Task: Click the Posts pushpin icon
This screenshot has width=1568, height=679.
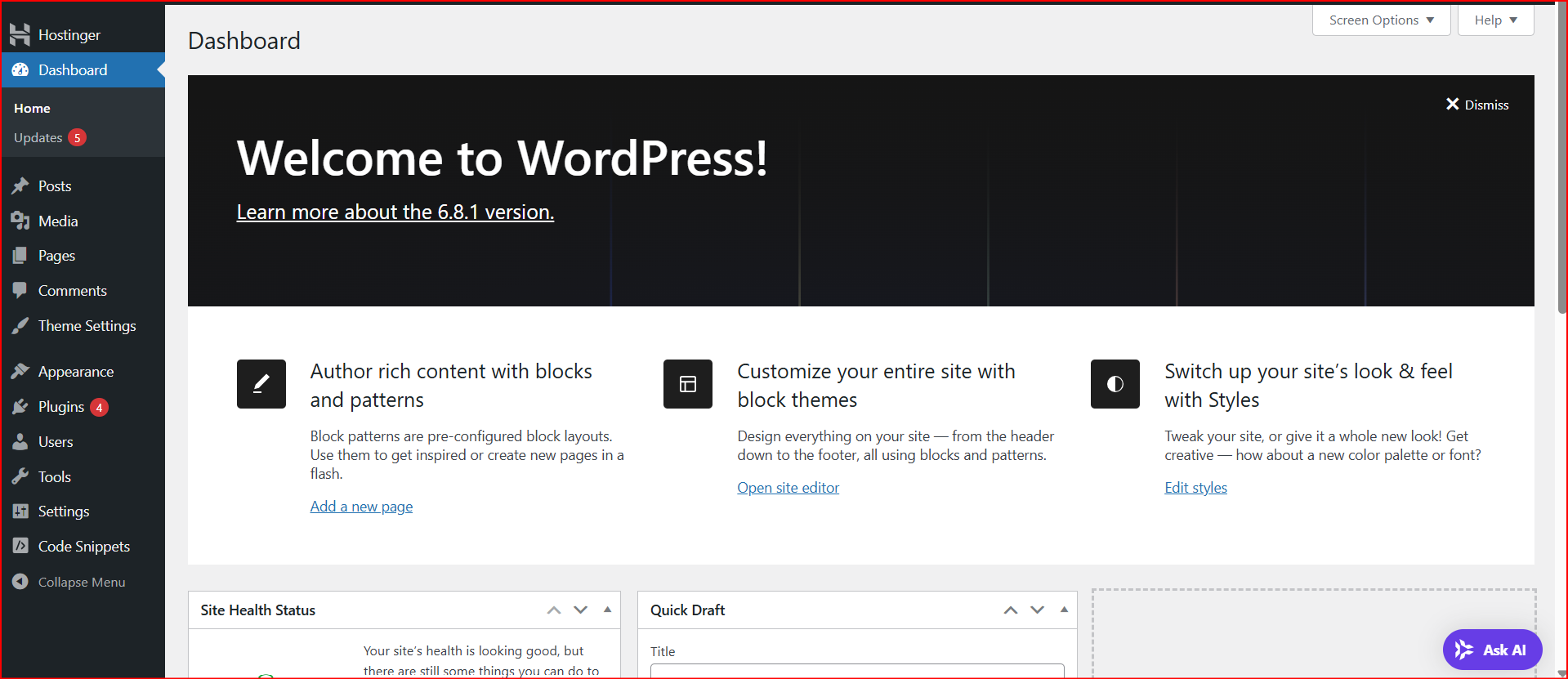Action: coord(20,186)
